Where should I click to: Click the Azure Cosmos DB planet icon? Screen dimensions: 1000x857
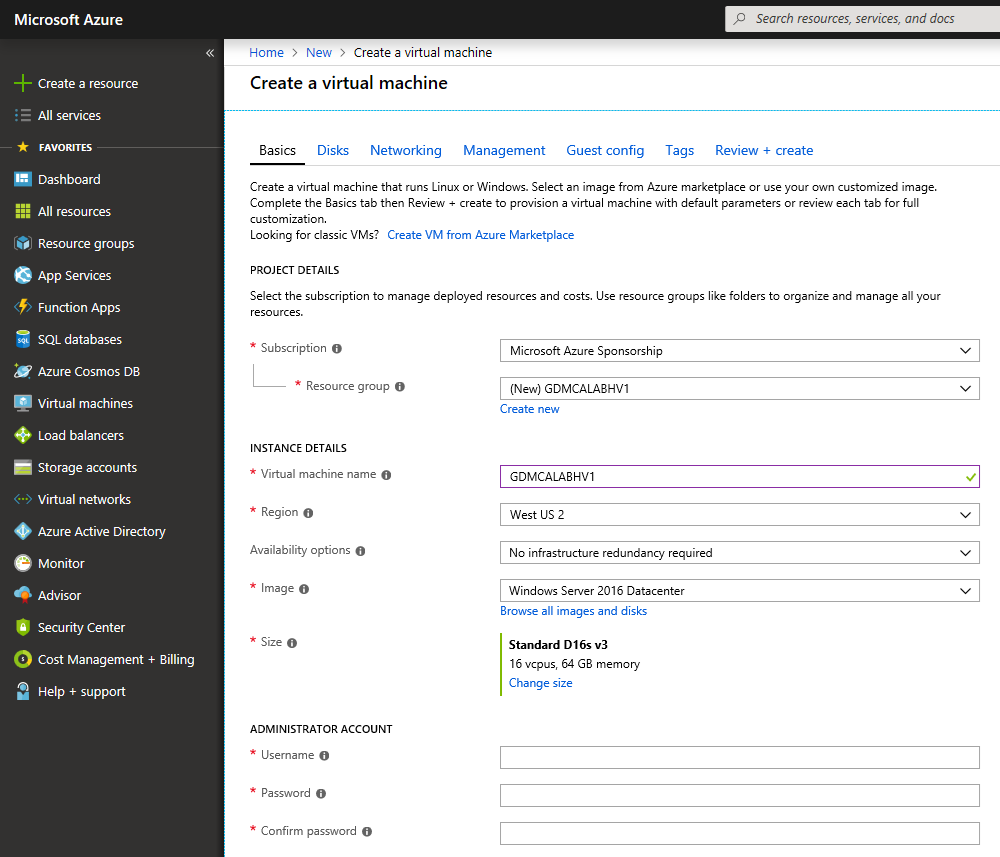coord(22,371)
